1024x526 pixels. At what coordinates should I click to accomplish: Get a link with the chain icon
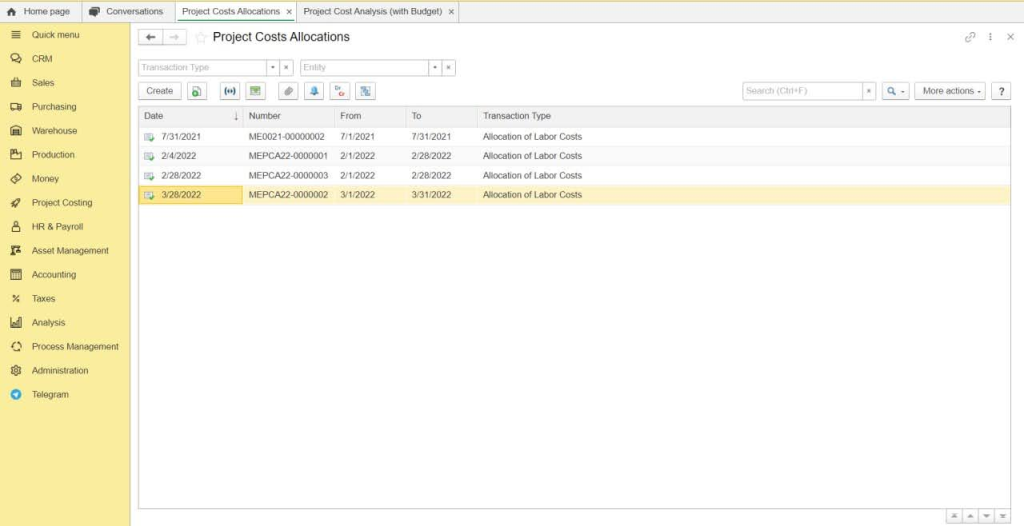(x=970, y=37)
